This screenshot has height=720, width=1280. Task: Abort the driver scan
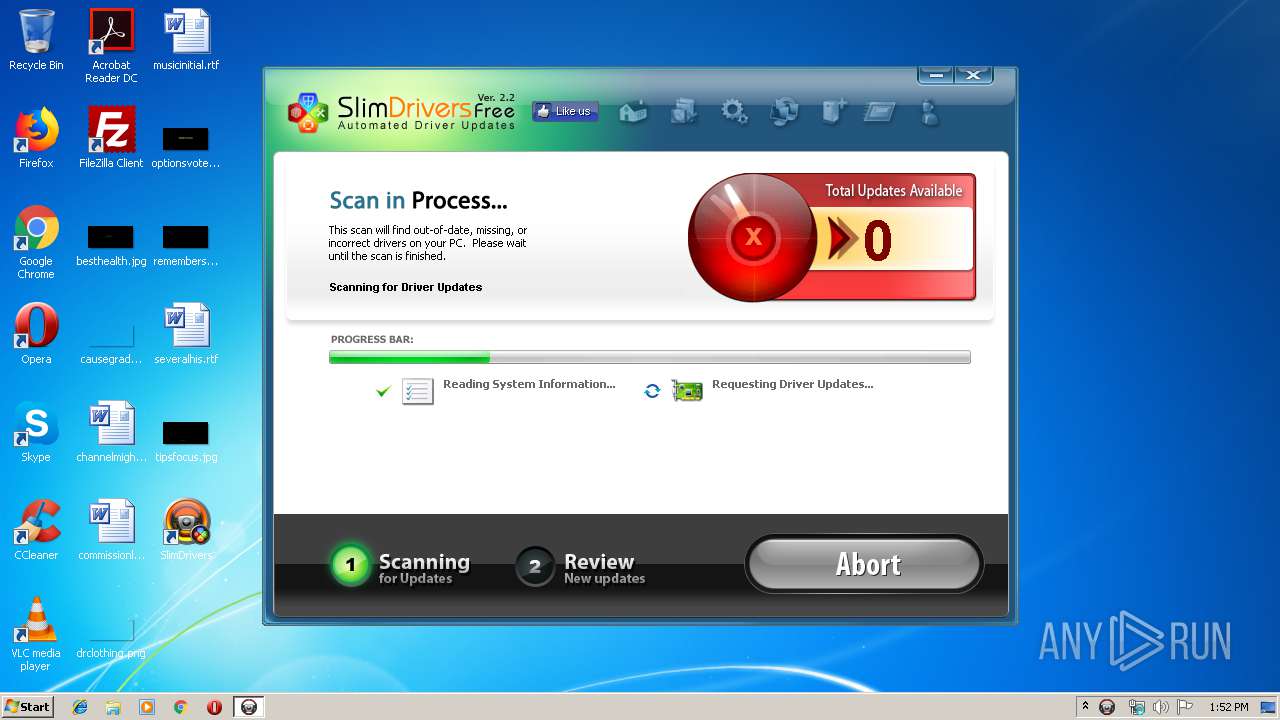click(x=865, y=564)
